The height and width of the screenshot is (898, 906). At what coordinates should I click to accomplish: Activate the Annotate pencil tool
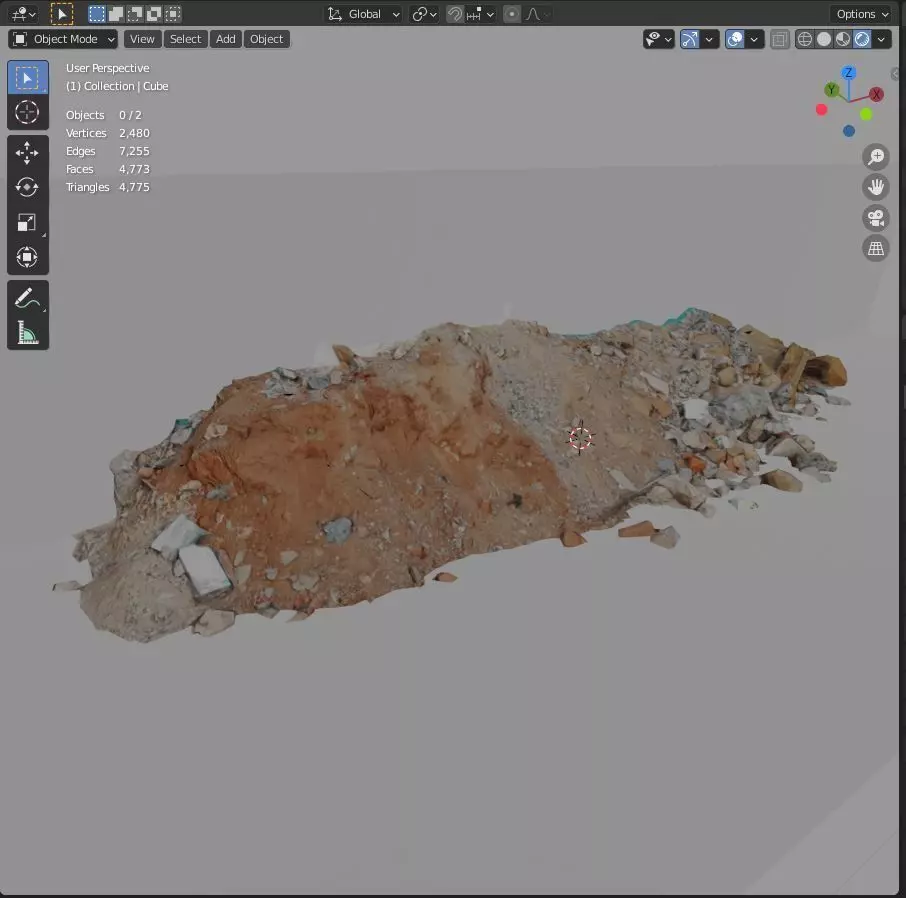tap(28, 298)
